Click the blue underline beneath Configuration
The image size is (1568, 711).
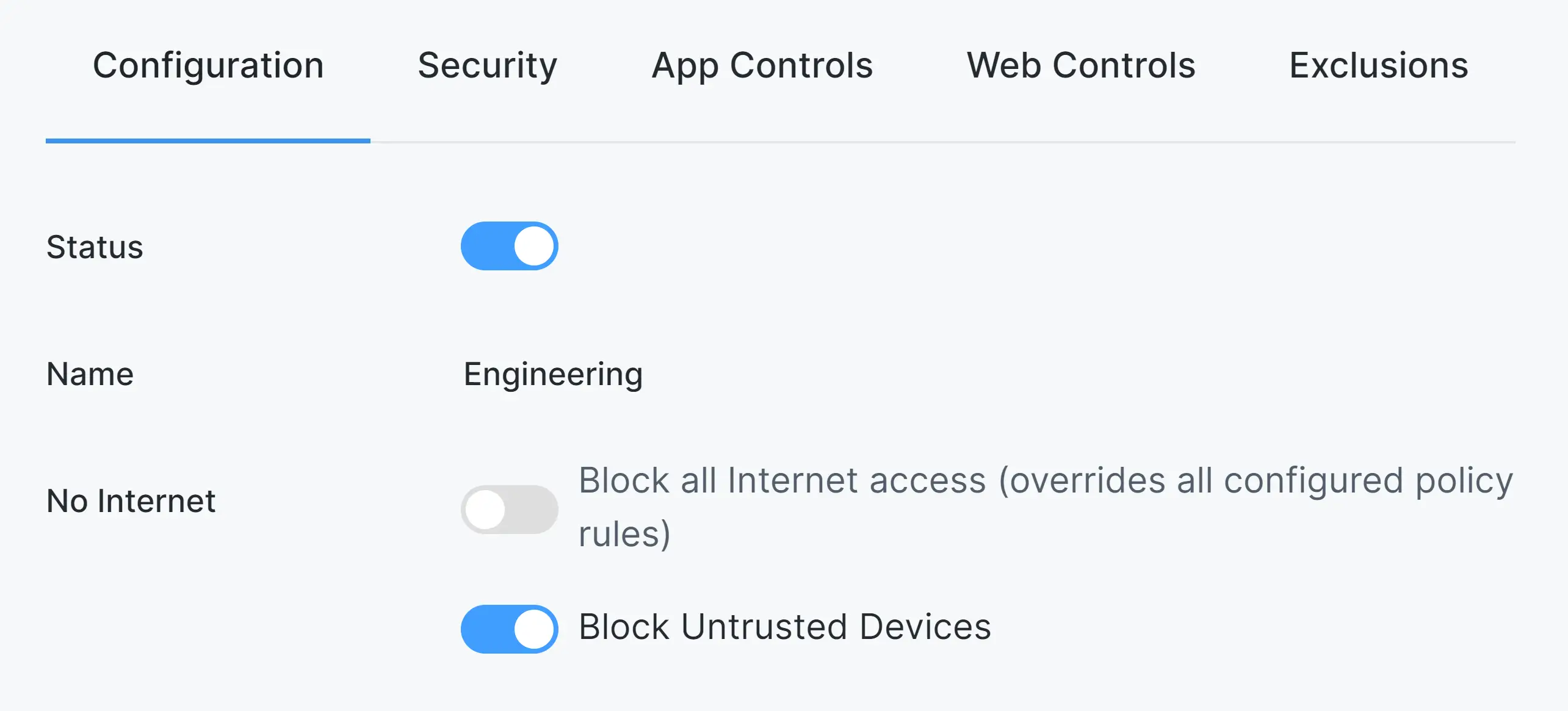[x=208, y=141]
